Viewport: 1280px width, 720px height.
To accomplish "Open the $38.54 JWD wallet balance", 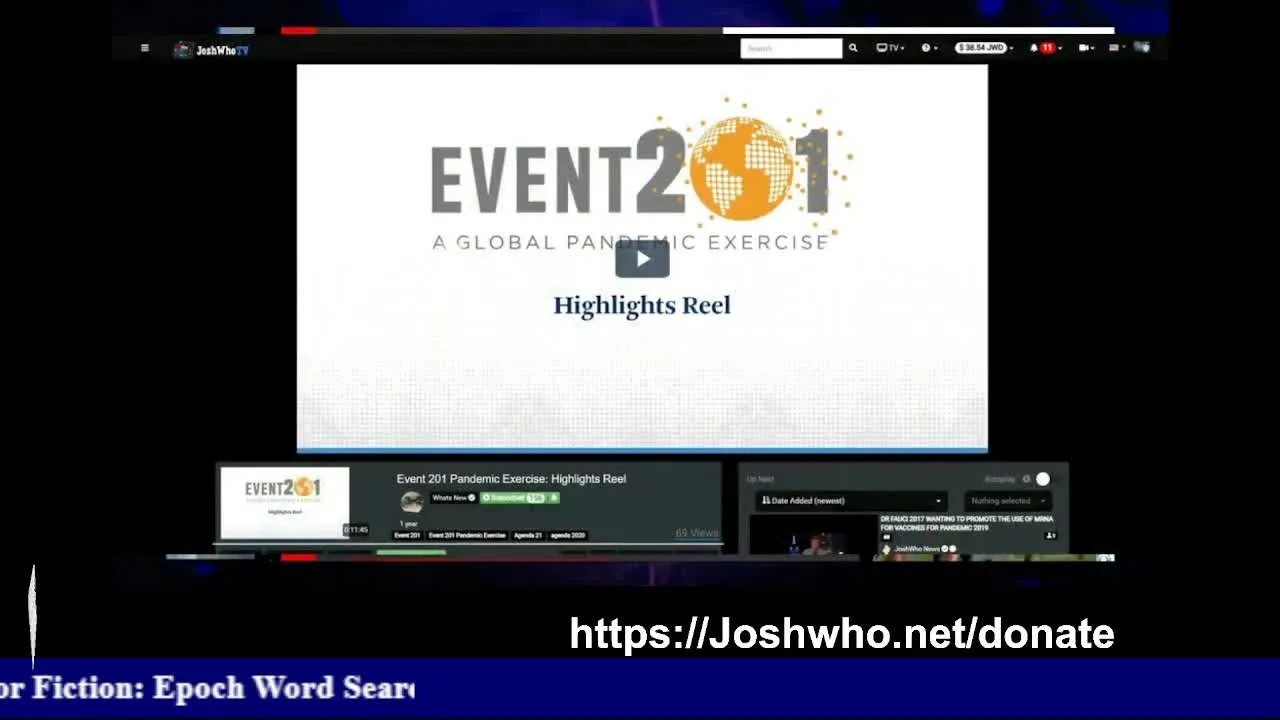I will click(983, 48).
